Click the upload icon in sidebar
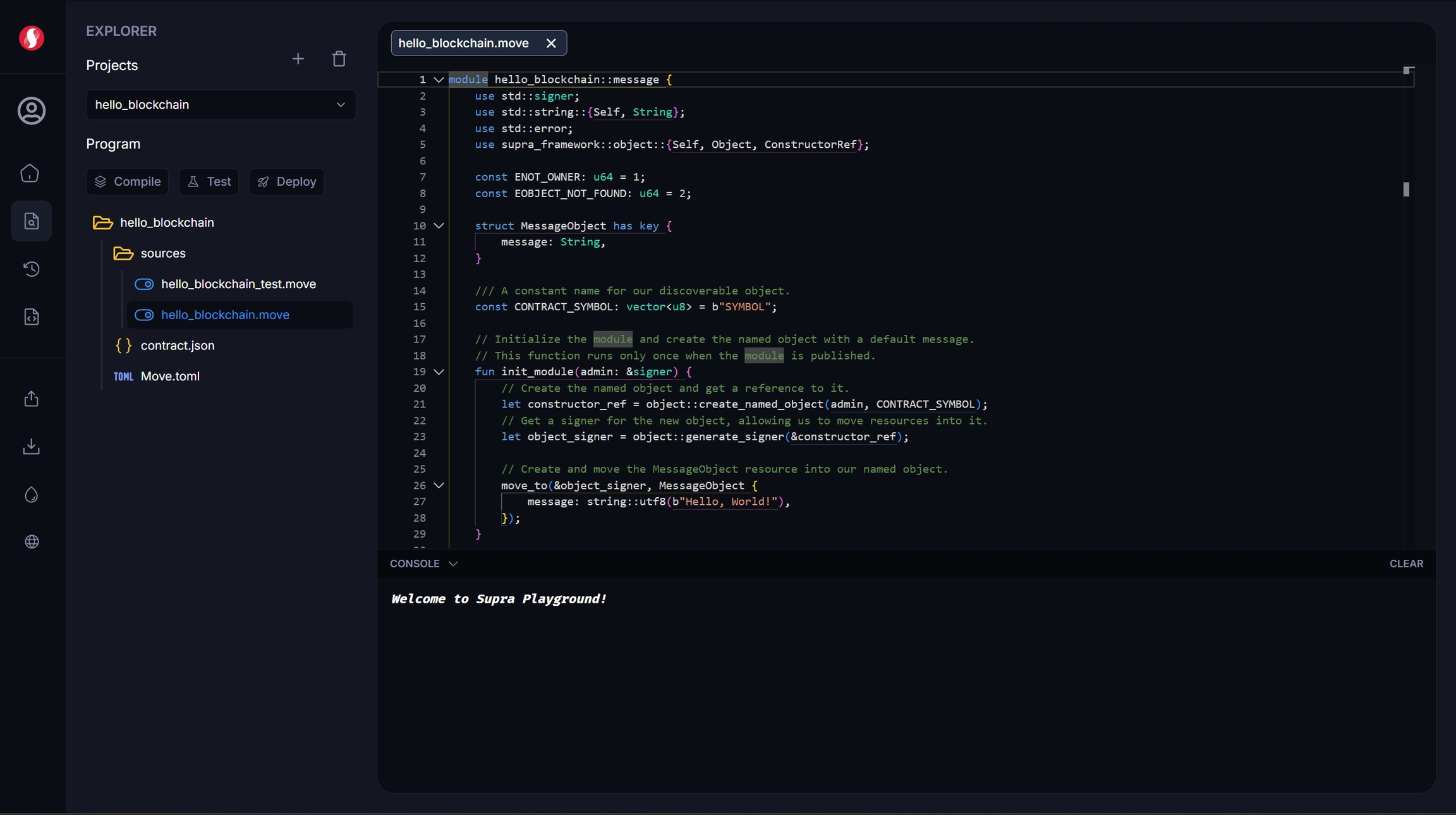This screenshot has height=815, width=1456. click(31, 399)
